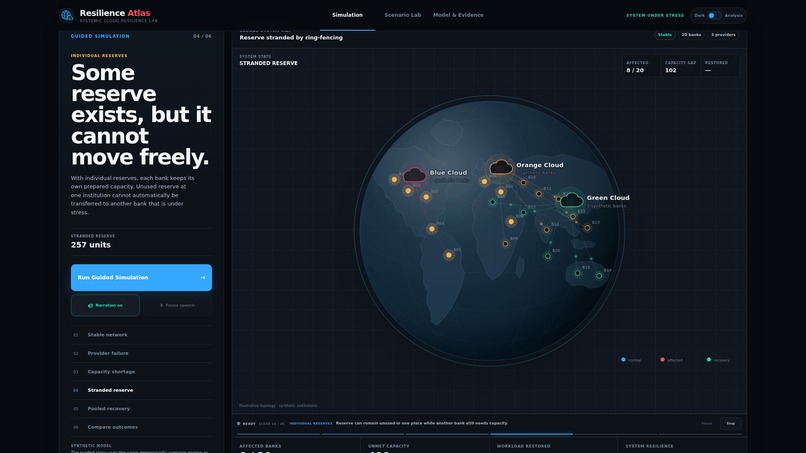
Task: Click the 257 units stranded reserve value
Action: tap(91, 245)
